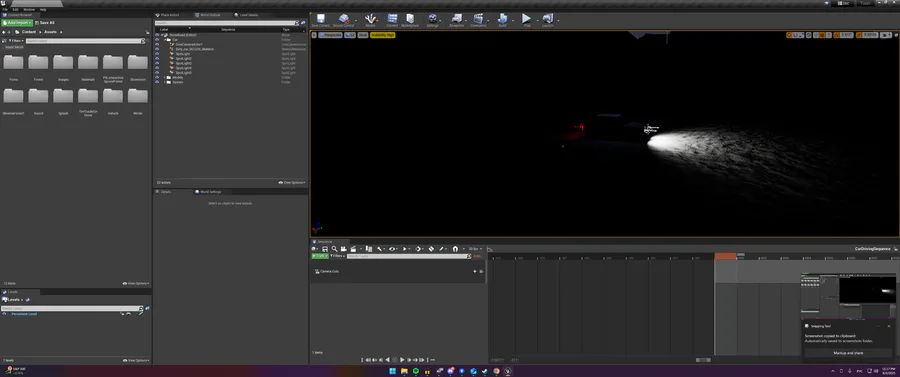Viewport: 900px width, 377px height.
Task: Click Save Current toolbar icon
Action: 320,20
